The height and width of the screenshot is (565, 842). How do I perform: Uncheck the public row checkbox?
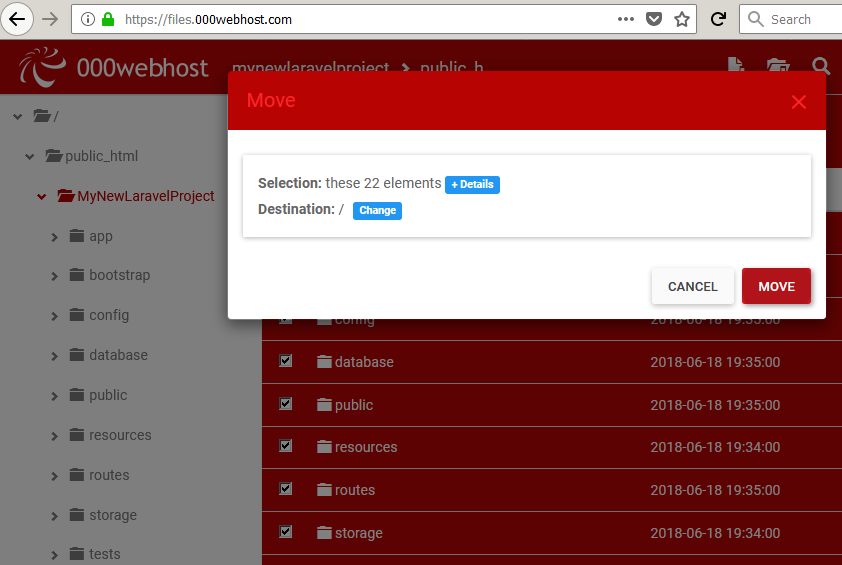[286, 403]
